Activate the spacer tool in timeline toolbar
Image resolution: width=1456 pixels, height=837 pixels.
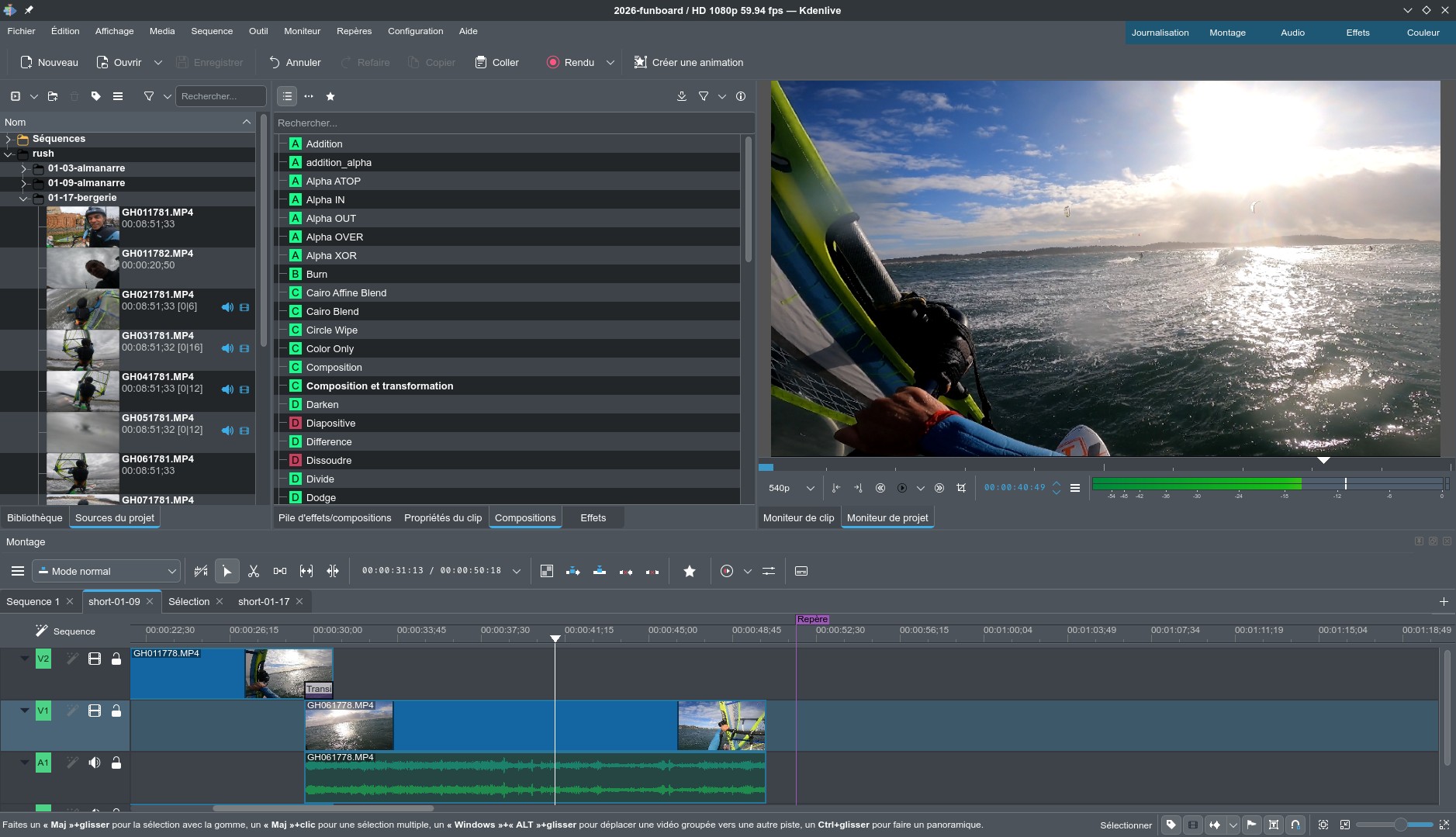point(280,572)
